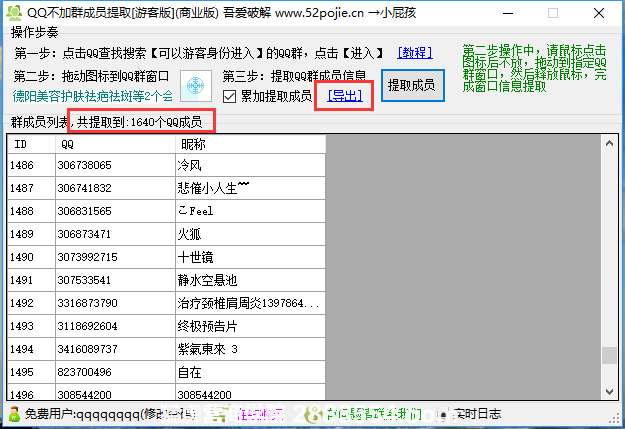Screen dimensions: 625x429
Task: Click ID cell 1487
Action: pos(31,188)
